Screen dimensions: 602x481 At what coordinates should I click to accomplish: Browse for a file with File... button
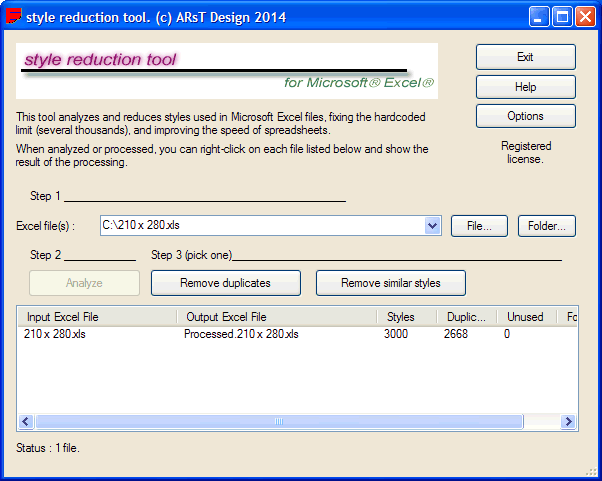[479, 226]
